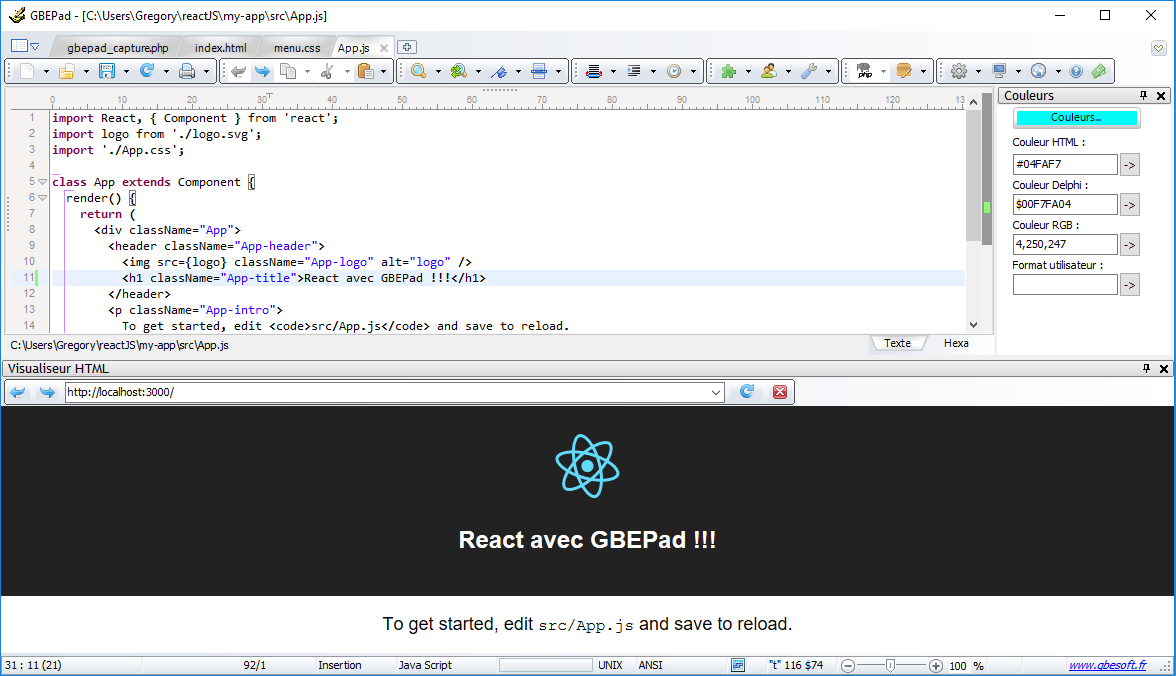Save file with the floppy disk icon
Viewport: 1176px width, 676px height.
pos(107,71)
